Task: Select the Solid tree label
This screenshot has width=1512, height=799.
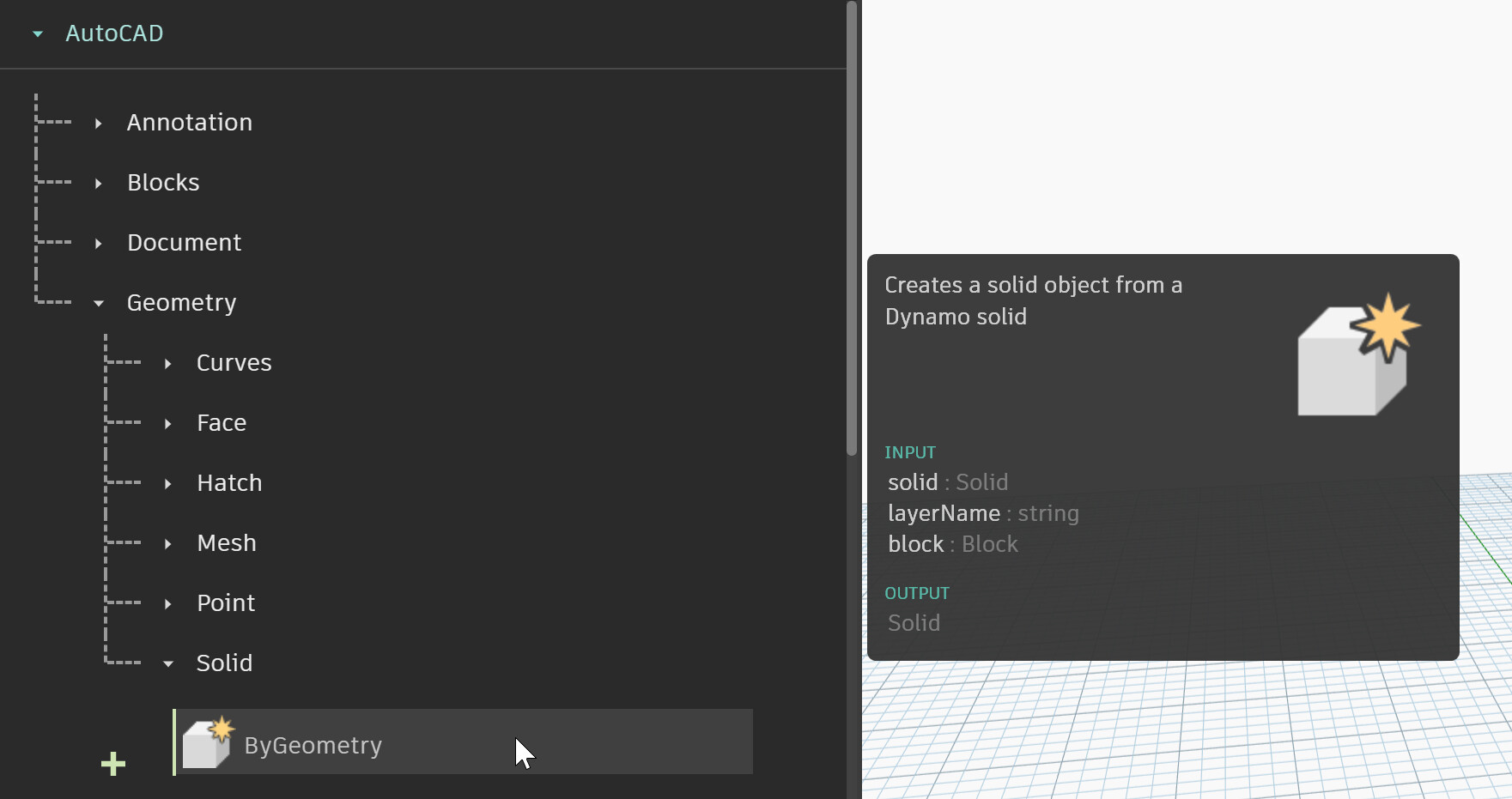Action: click(224, 663)
